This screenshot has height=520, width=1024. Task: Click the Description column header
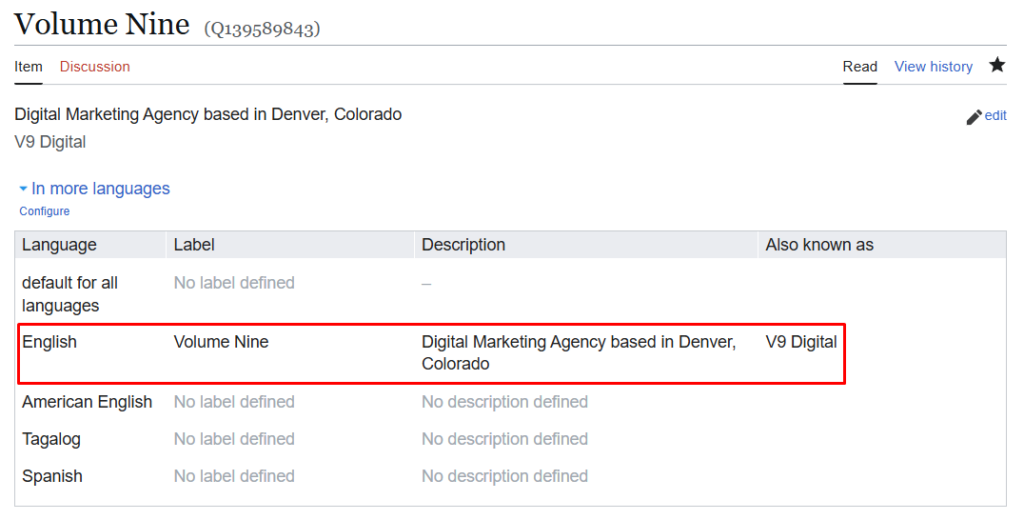coord(463,245)
